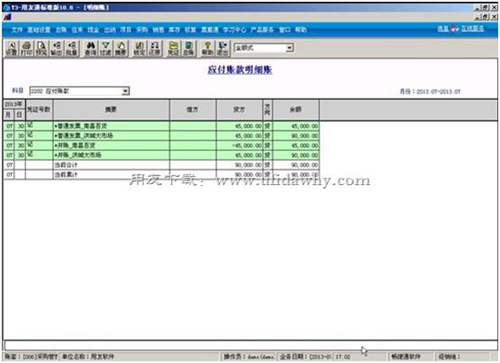Image resolution: width=500 pixels, height=363 pixels.
Task: Click the 打印 (print) toolbar icon
Action: [x=26, y=48]
